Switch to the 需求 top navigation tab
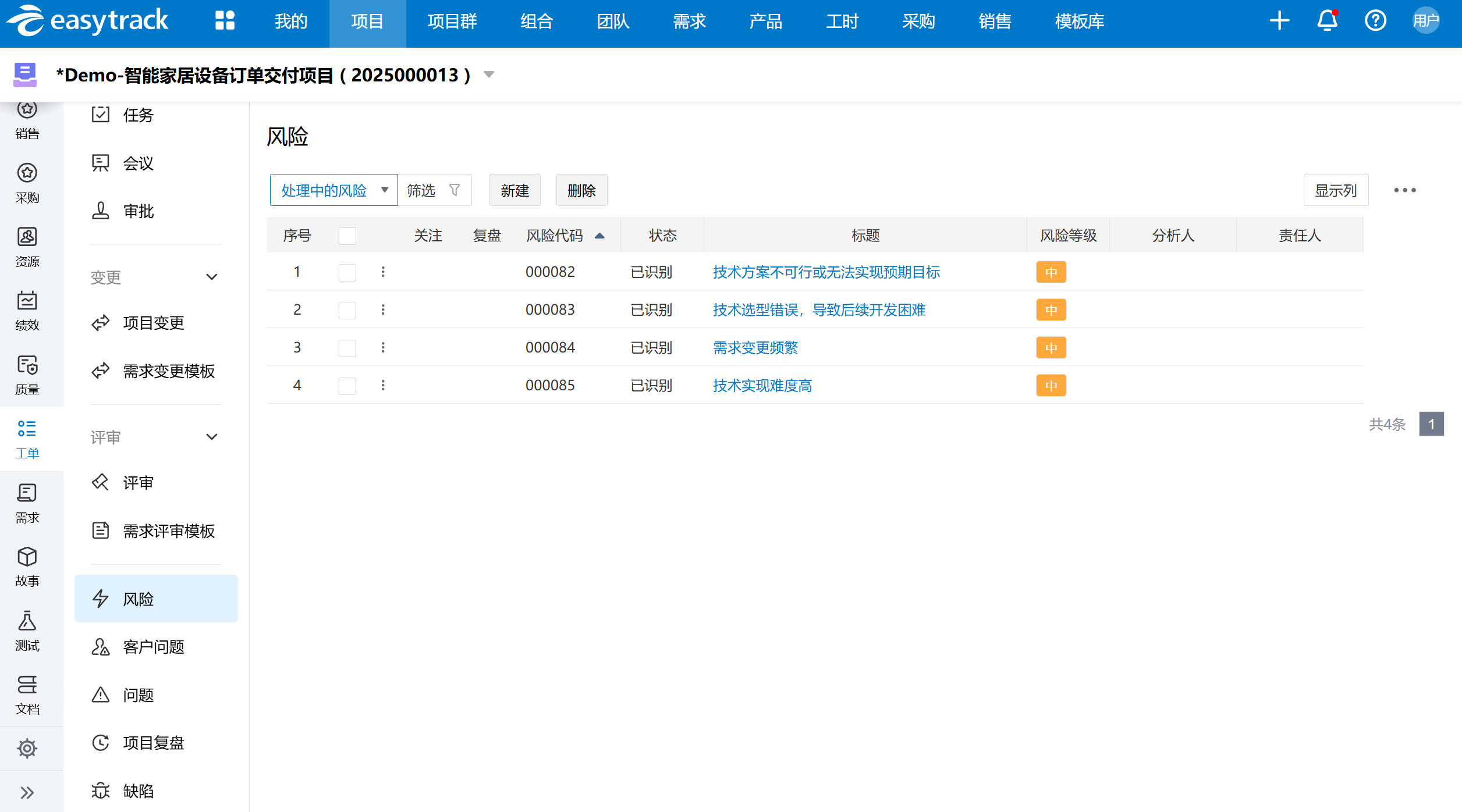 689,22
